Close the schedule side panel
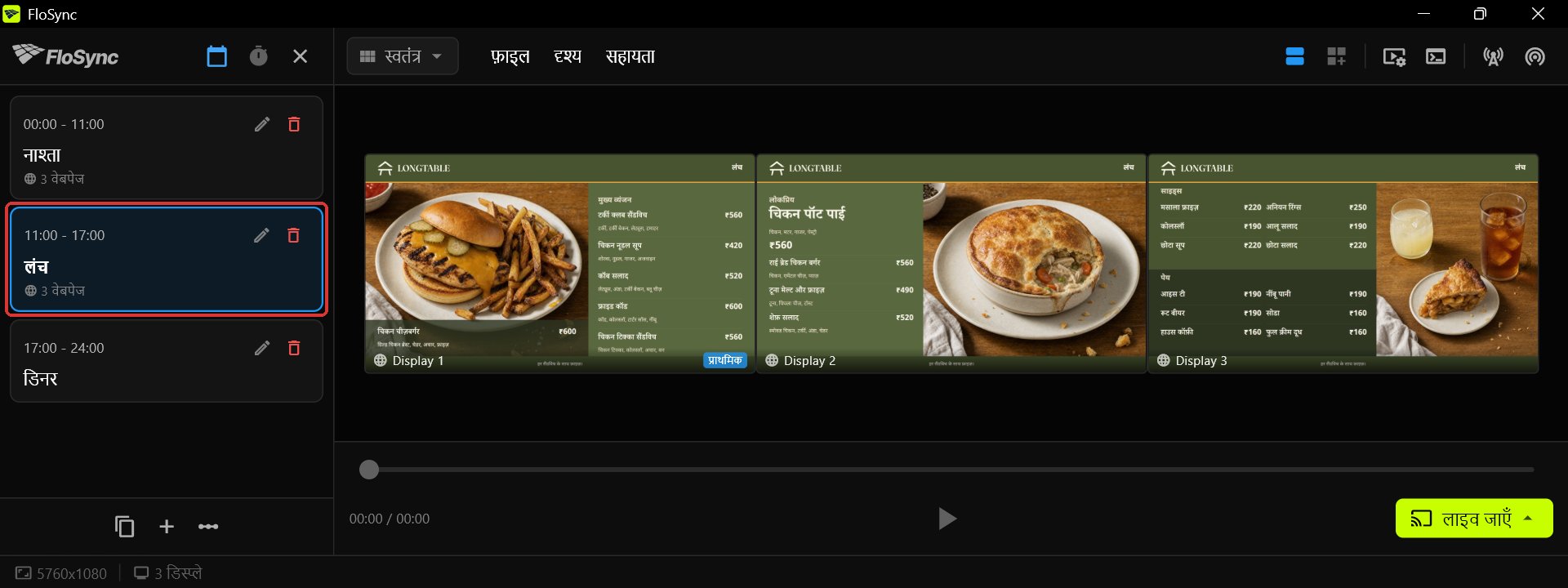 coord(300,56)
